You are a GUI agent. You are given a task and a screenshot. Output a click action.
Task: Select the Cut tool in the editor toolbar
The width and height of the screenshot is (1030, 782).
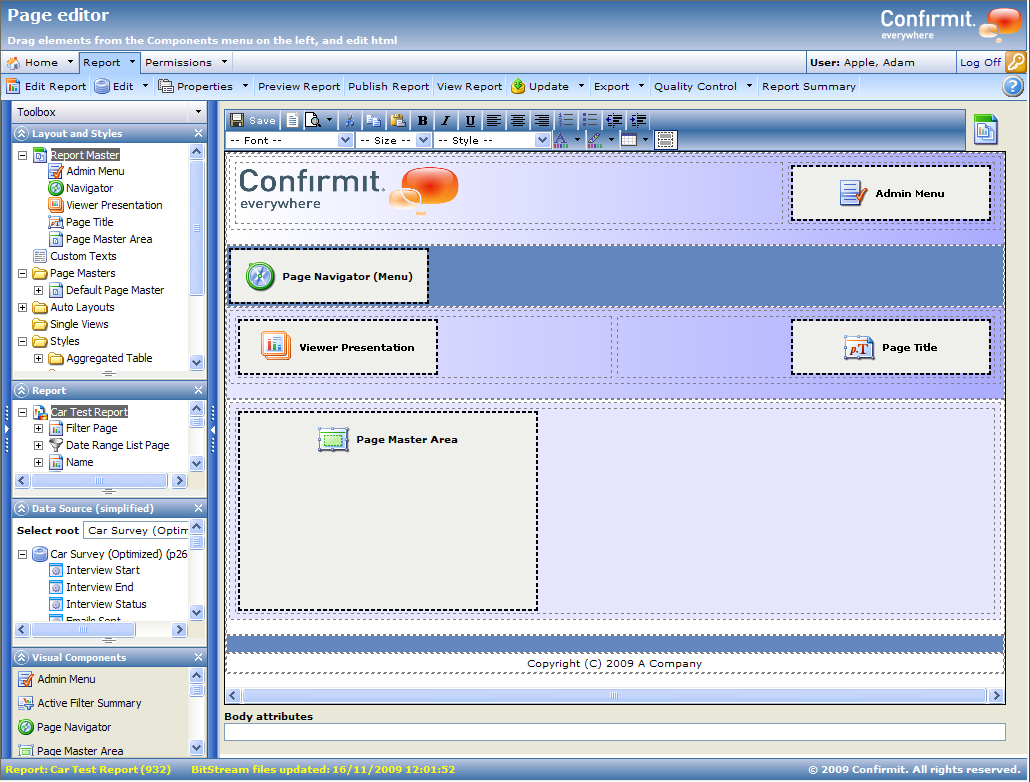(x=350, y=119)
